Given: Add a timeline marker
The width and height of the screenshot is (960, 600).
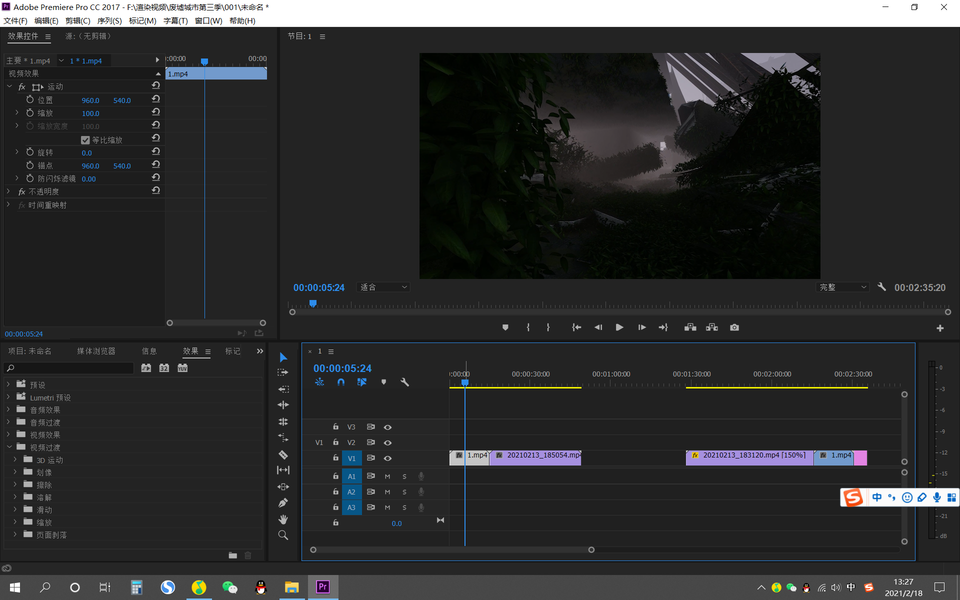Looking at the screenshot, I should pyautogui.click(x=383, y=382).
